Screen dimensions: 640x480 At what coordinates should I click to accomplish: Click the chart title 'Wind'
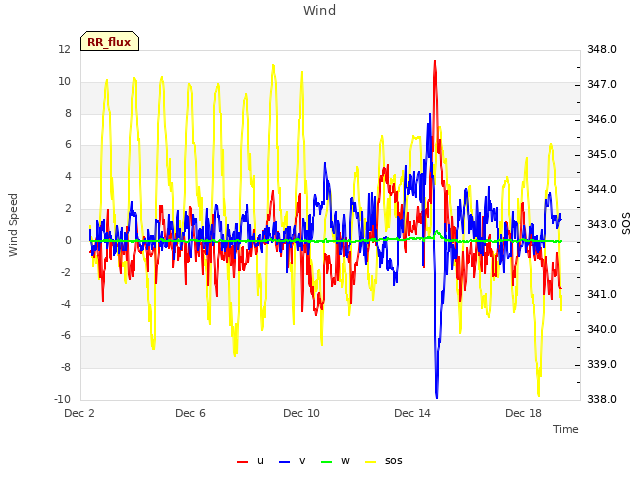[x=320, y=10]
